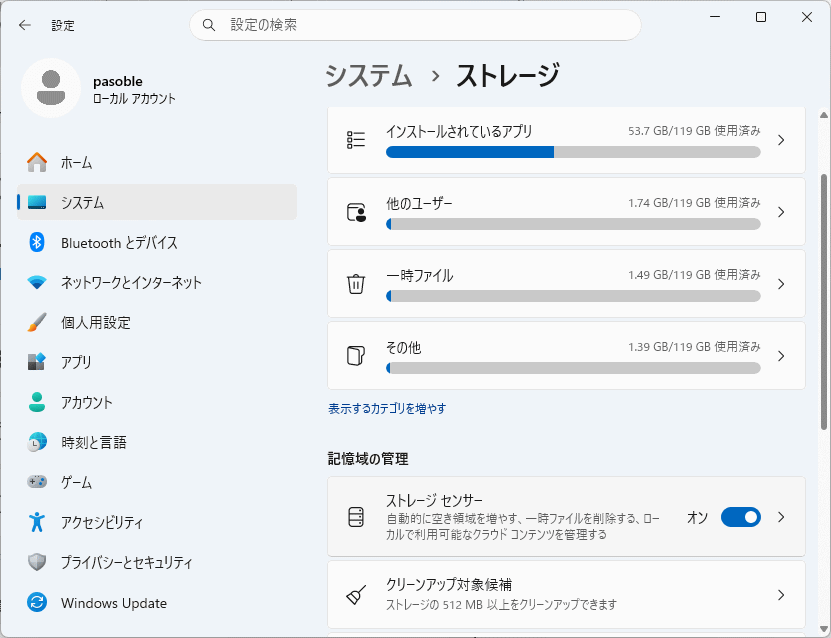Select 時刻と言語 label in sidebar

94,442
